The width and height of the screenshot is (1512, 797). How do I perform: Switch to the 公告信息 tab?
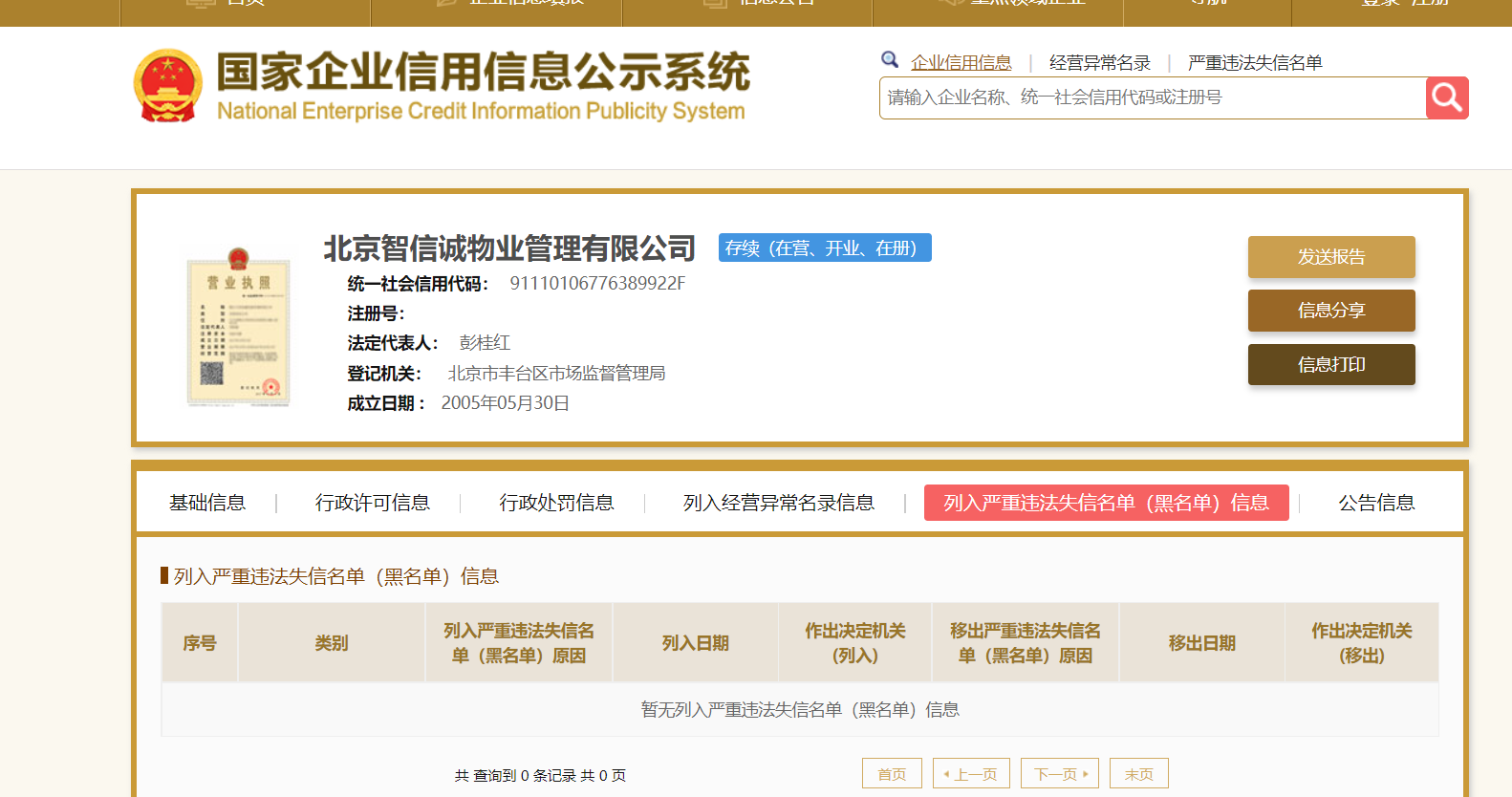[1376, 503]
